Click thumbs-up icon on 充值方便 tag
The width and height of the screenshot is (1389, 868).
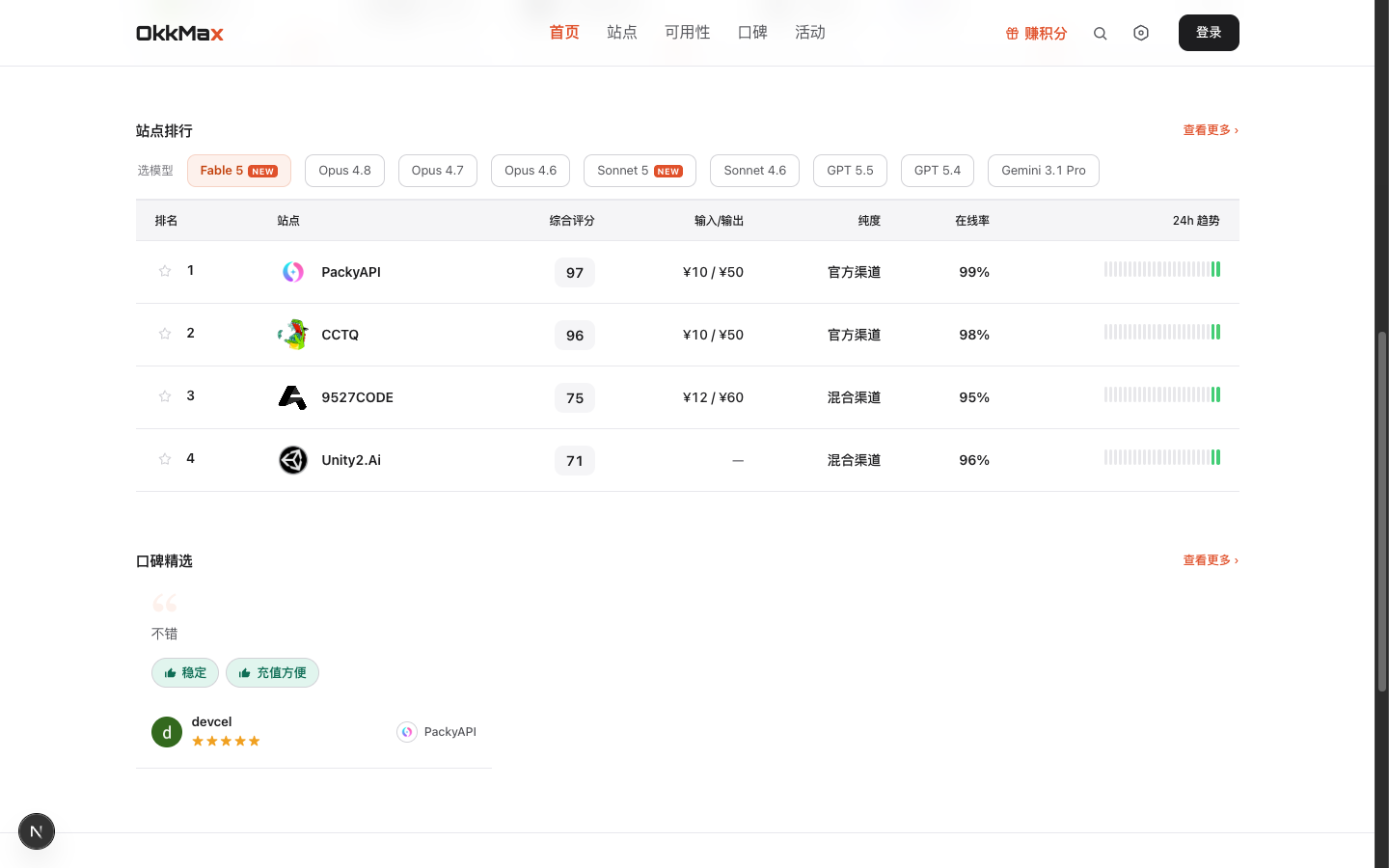(245, 673)
